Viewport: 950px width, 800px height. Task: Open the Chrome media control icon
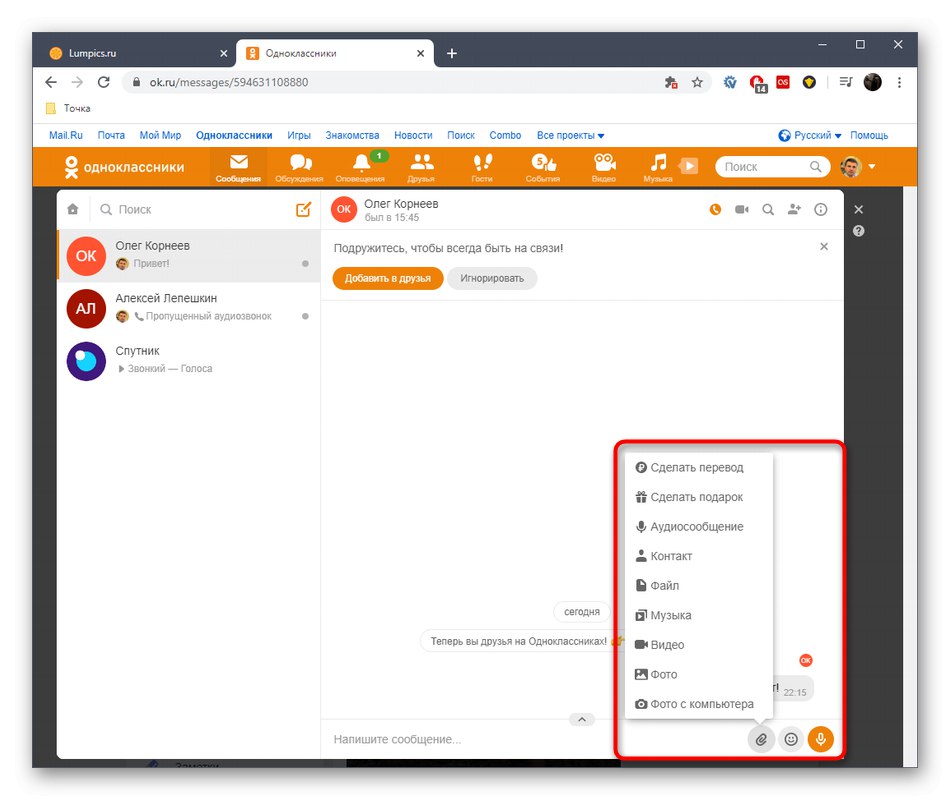pyautogui.click(x=846, y=82)
